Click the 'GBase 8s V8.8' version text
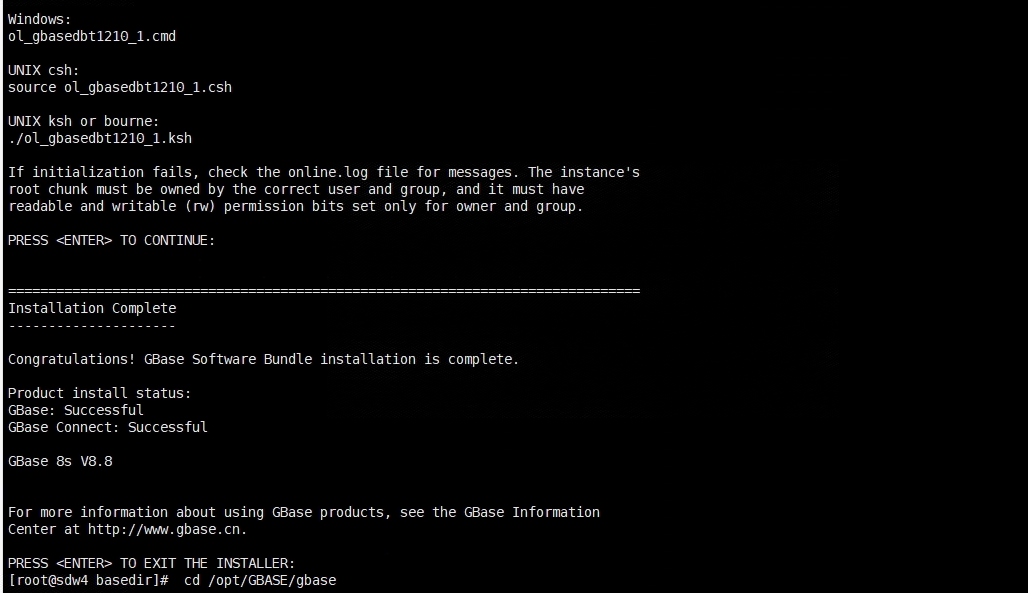1028x593 pixels. (60, 462)
